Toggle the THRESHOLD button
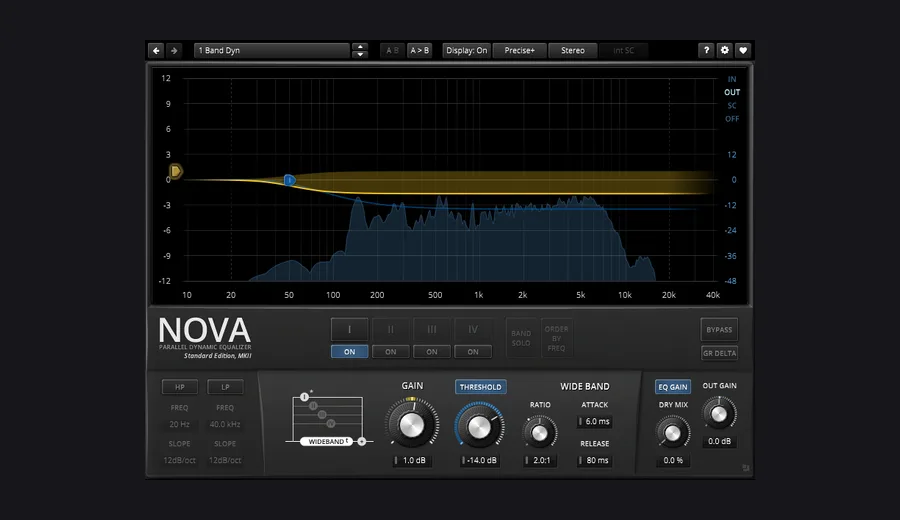Viewport: 900px width, 520px height. pos(480,387)
